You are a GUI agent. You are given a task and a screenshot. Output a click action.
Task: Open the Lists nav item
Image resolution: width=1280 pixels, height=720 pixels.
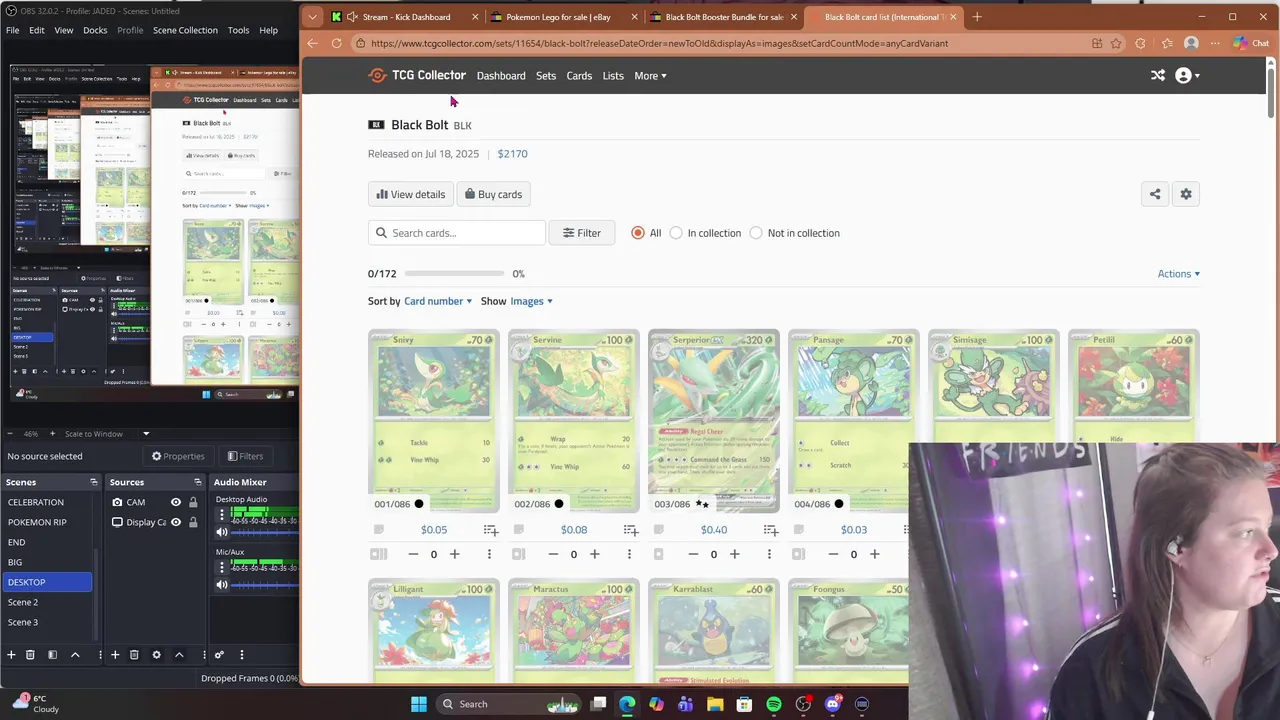[613, 75]
